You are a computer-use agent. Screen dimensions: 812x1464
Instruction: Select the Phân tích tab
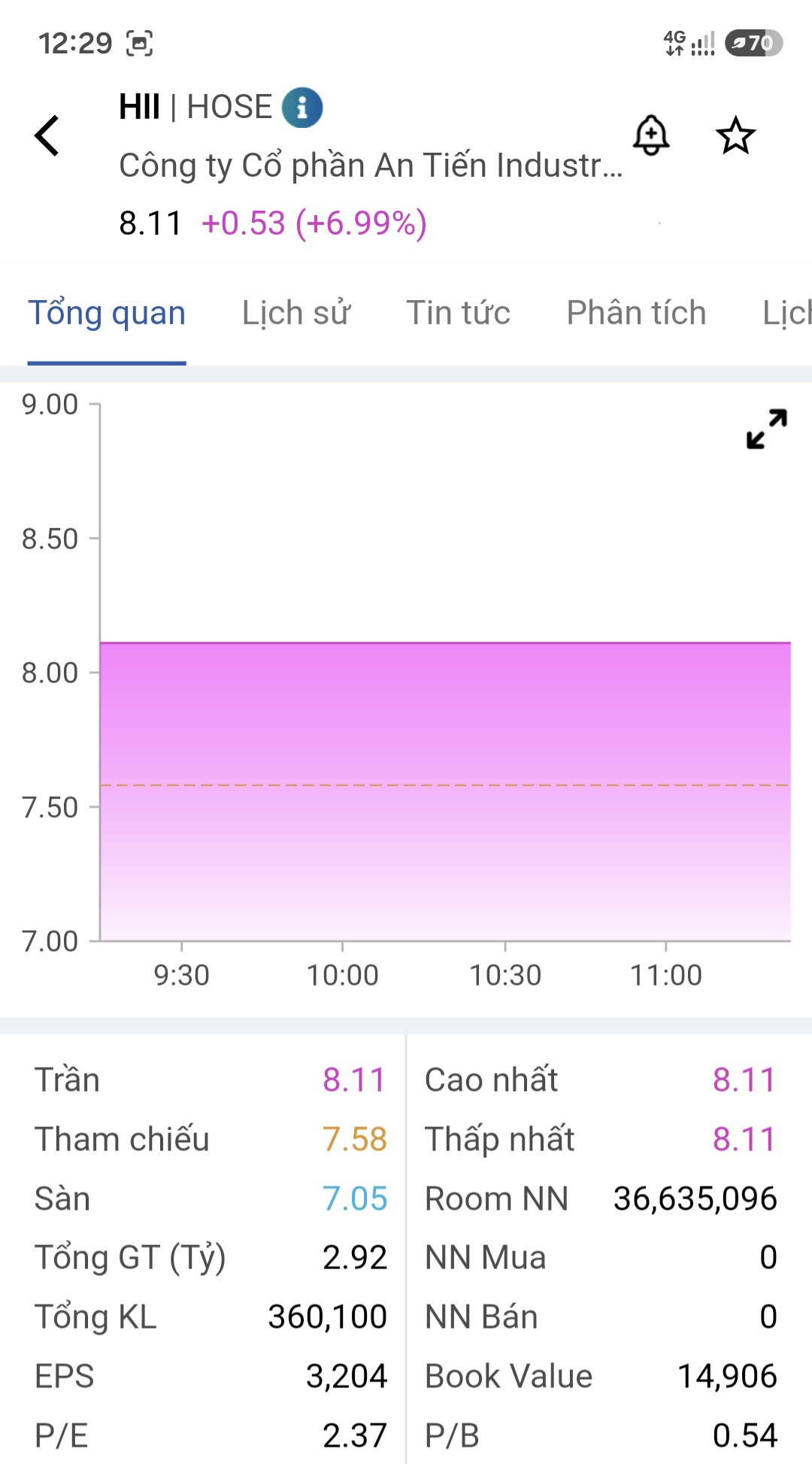pyautogui.click(x=637, y=313)
